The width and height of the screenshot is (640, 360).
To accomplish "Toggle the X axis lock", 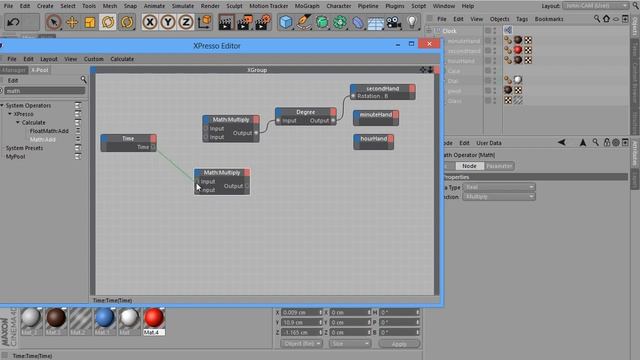I will [x=150, y=22].
